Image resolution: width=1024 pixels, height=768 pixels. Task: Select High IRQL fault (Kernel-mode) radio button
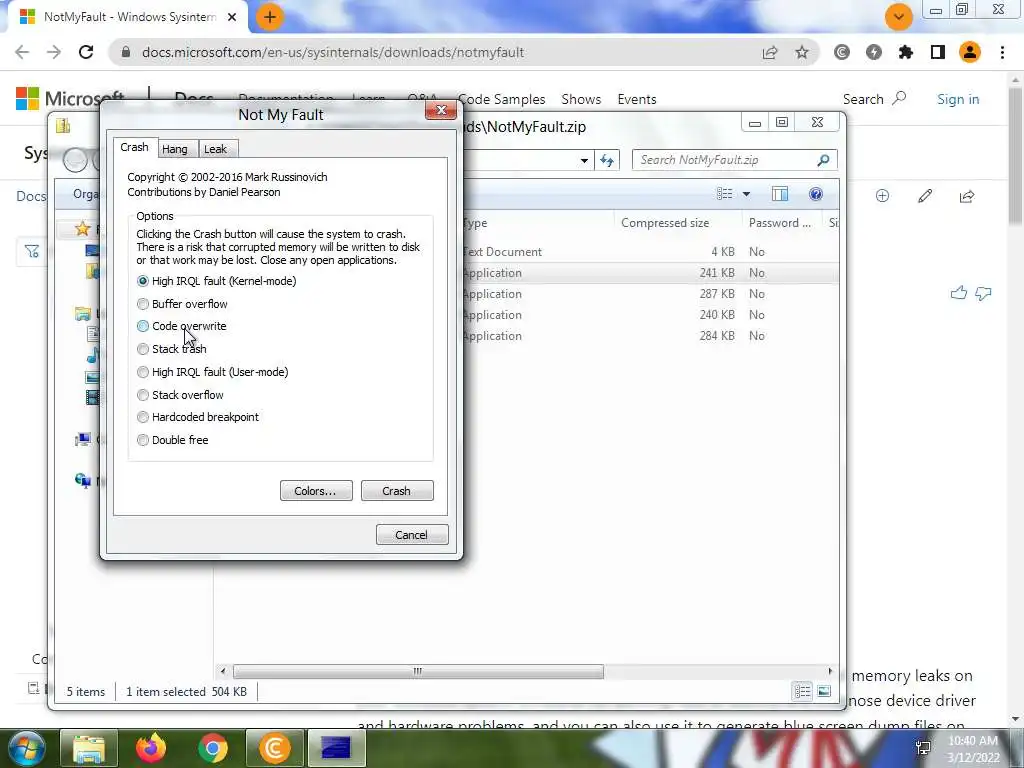[x=216, y=281]
